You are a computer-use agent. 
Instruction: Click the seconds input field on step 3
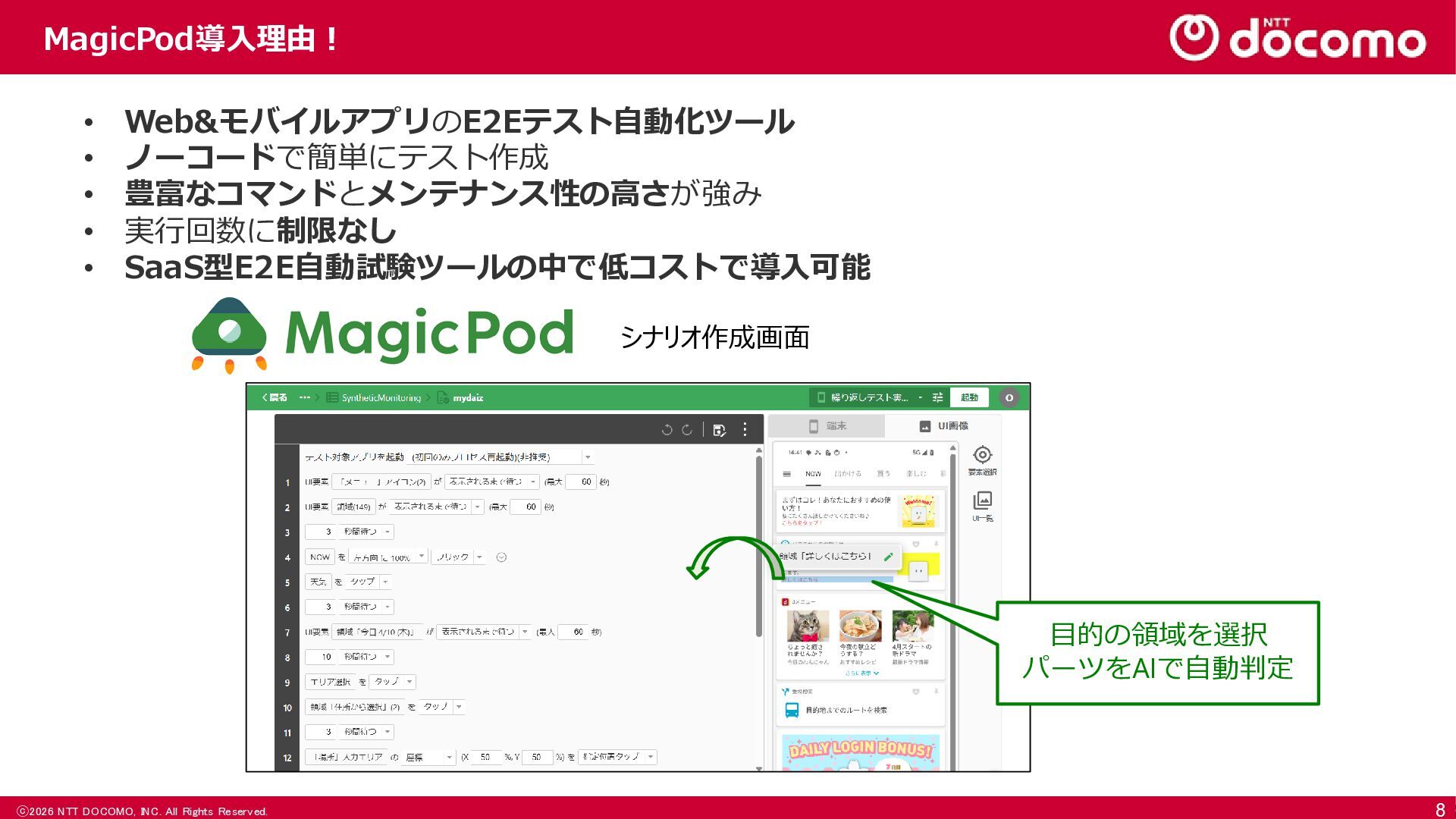click(322, 532)
